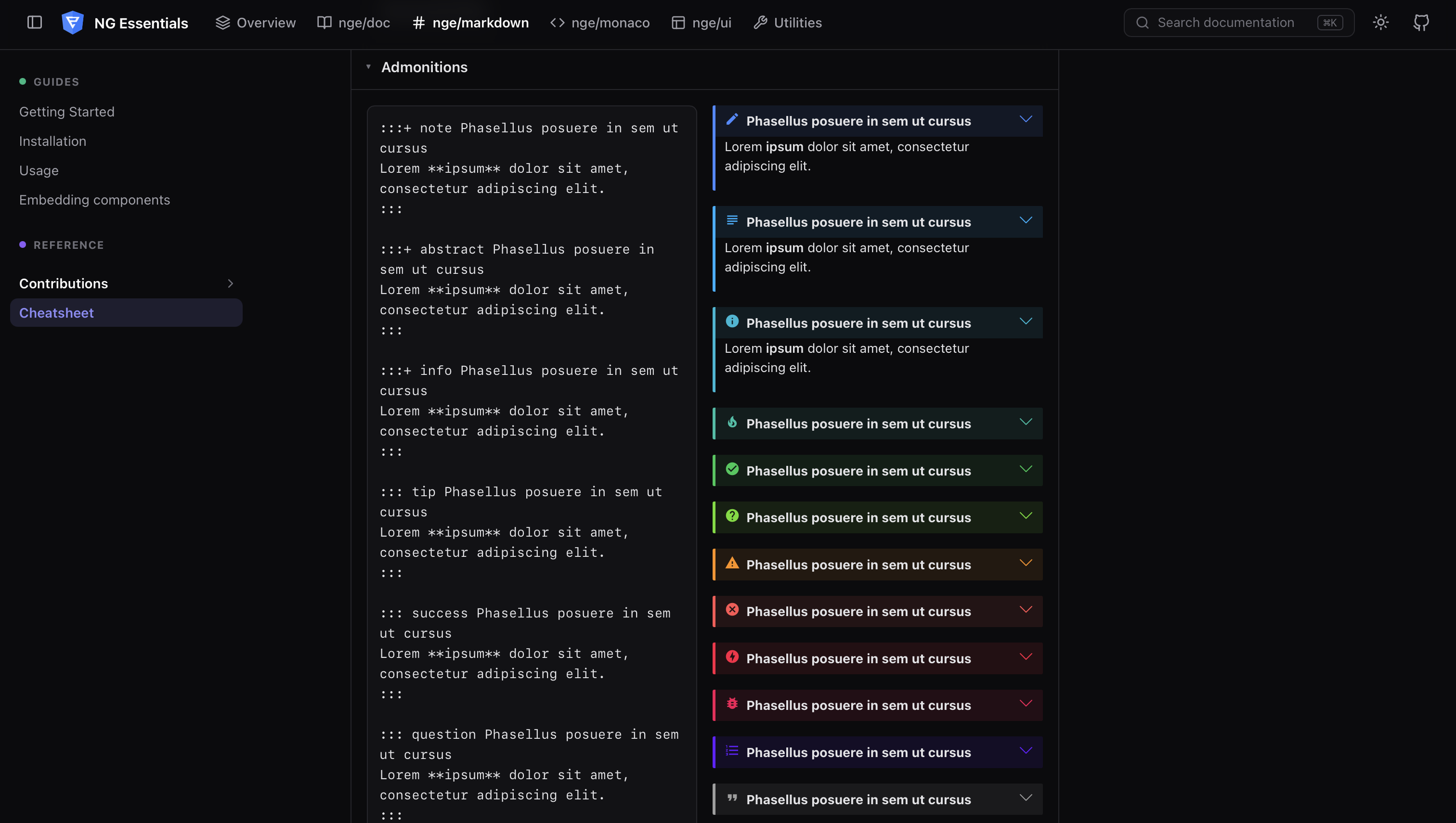Image resolution: width=1456 pixels, height=823 pixels.
Task: Expand the tip admonition with flame icon
Action: (x=1026, y=422)
